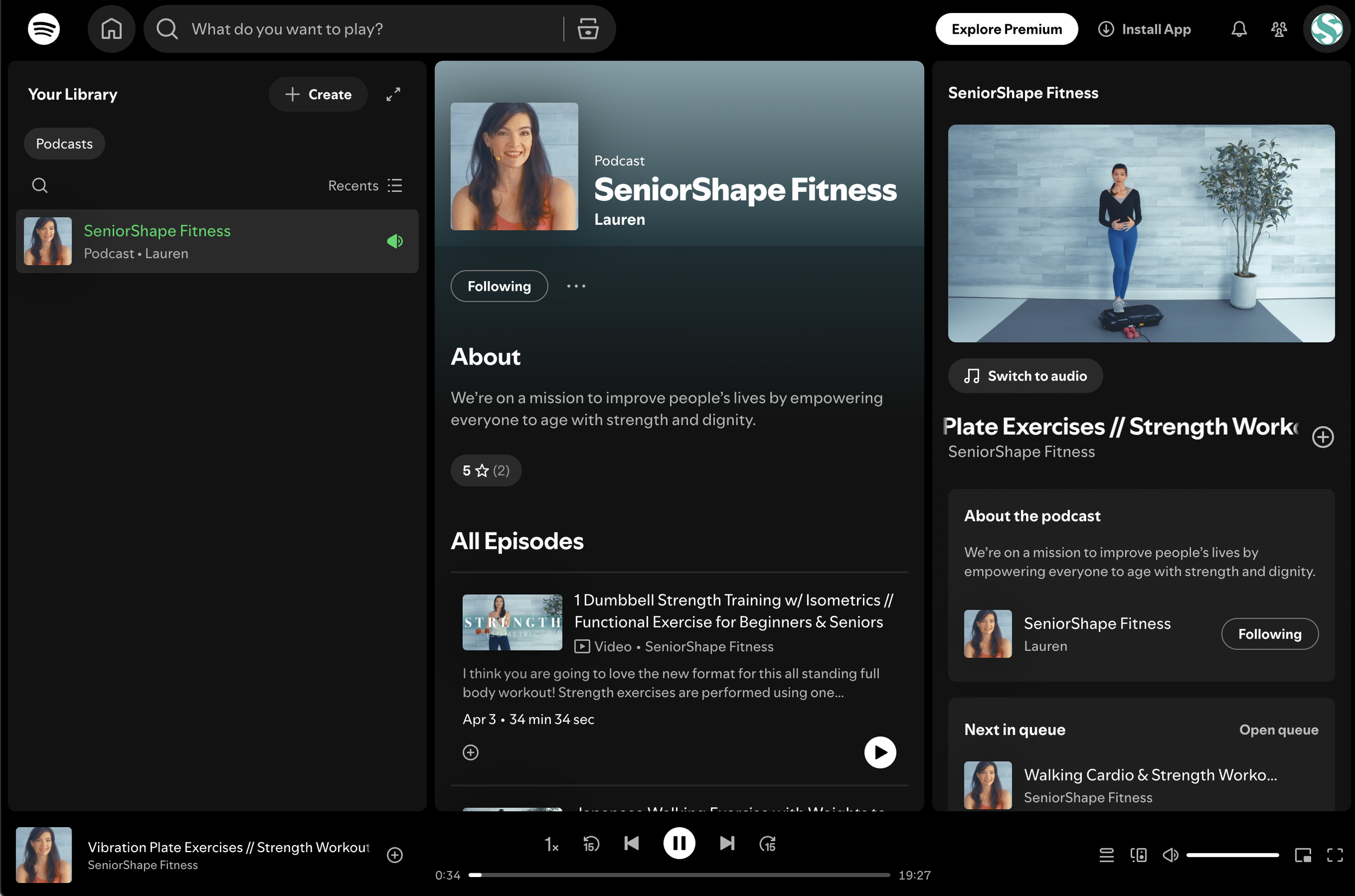Add the Dumbbell Strength Training episode to Your Episodes
Image resolution: width=1355 pixels, height=896 pixels.
470,752
